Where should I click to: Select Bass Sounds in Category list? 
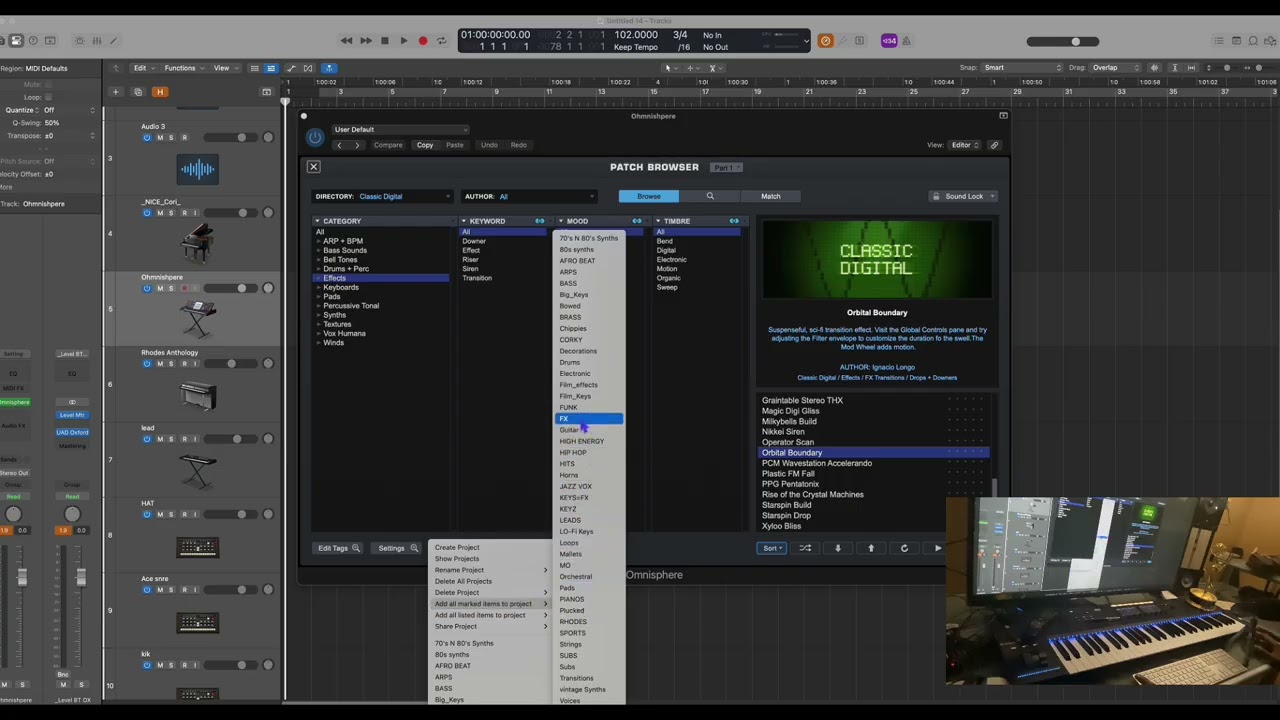[x=345, y=250]
